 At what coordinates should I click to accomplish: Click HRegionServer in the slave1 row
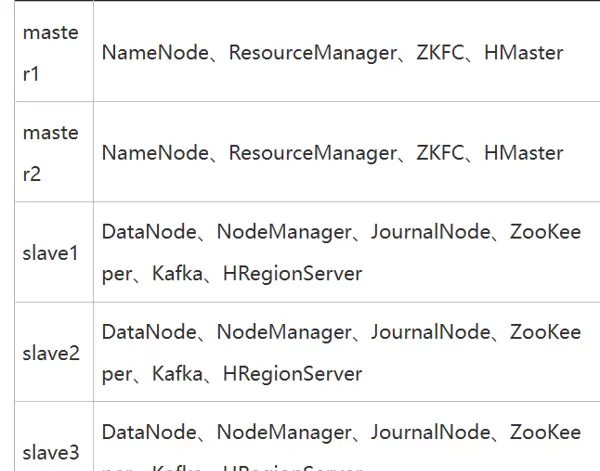point(292,273)
